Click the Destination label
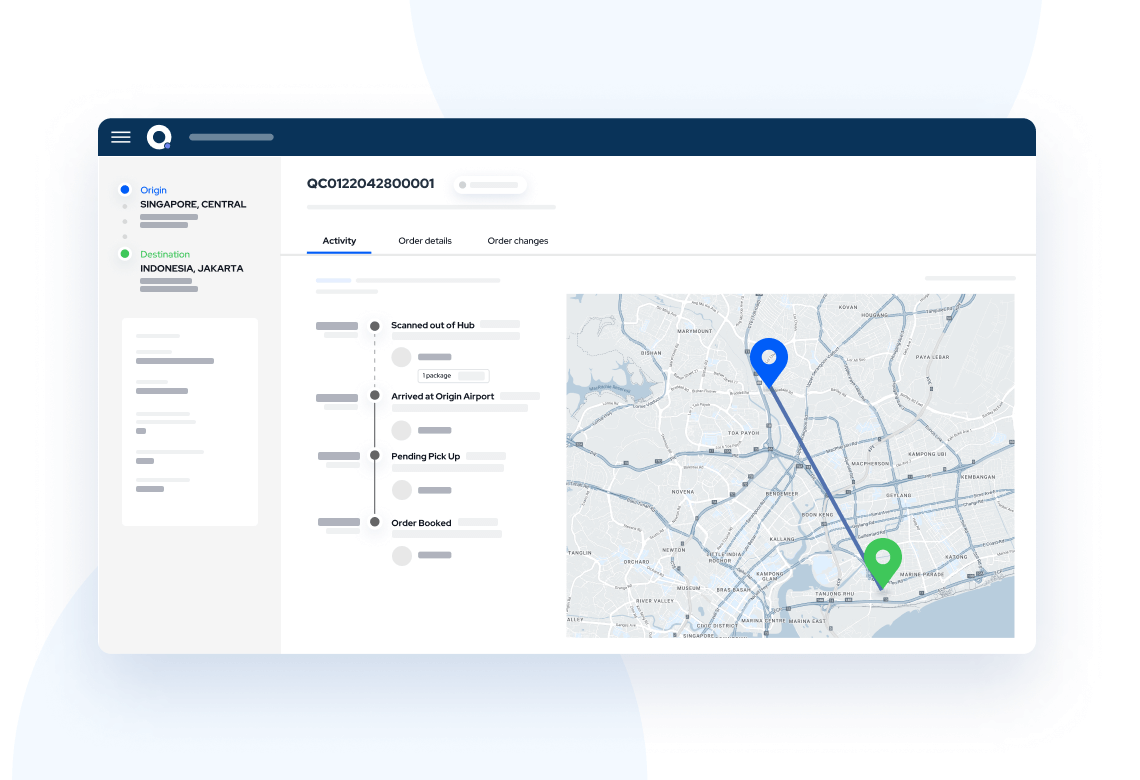The image size is (1140, 780). coord(165,254)
